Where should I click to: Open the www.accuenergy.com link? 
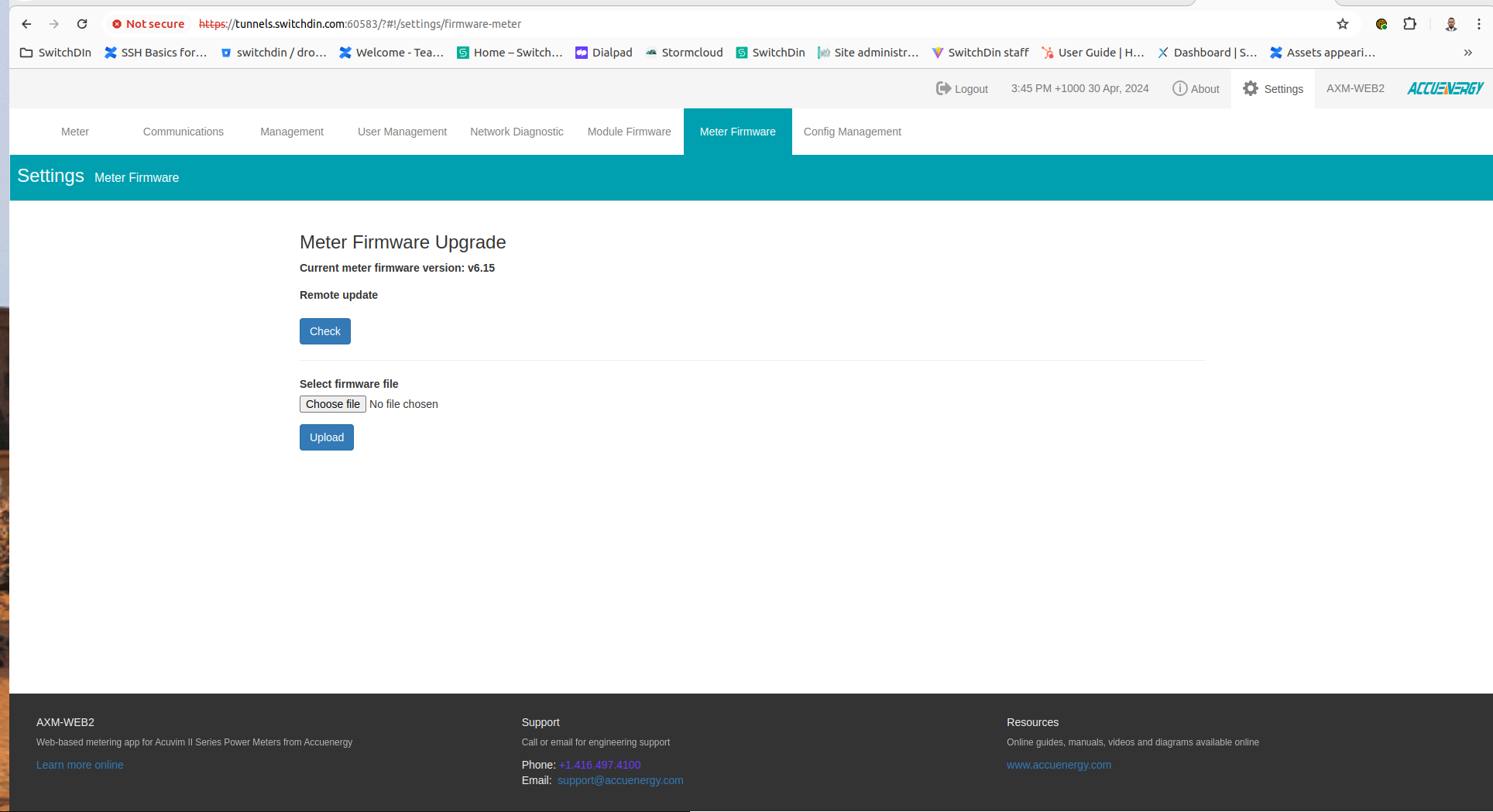click(1059, 765)
